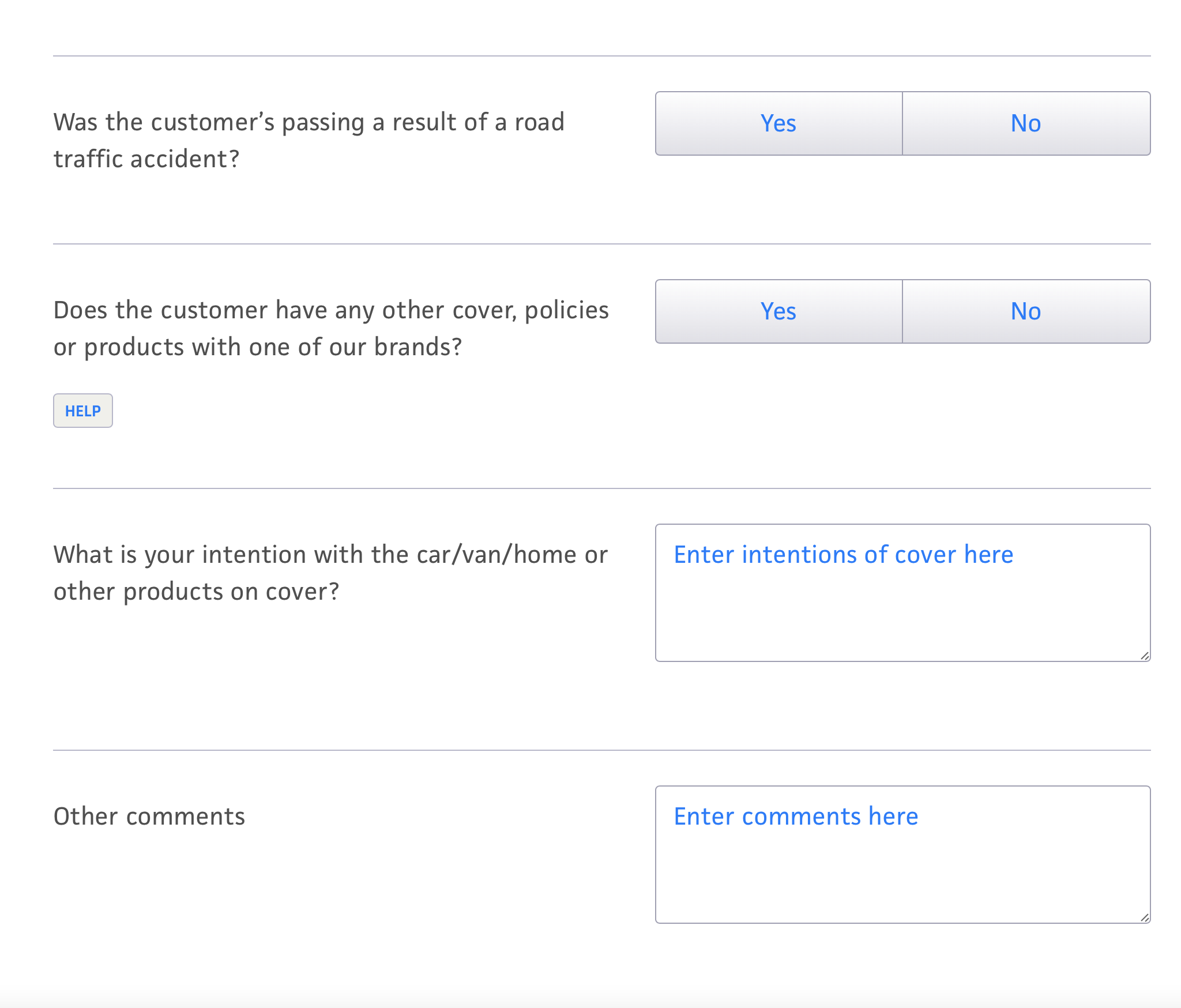Image resolution: width=1181 pixels, height=1008 pixels.
Task: Choose Yes for other cover or policies
Action: [778, 311]
